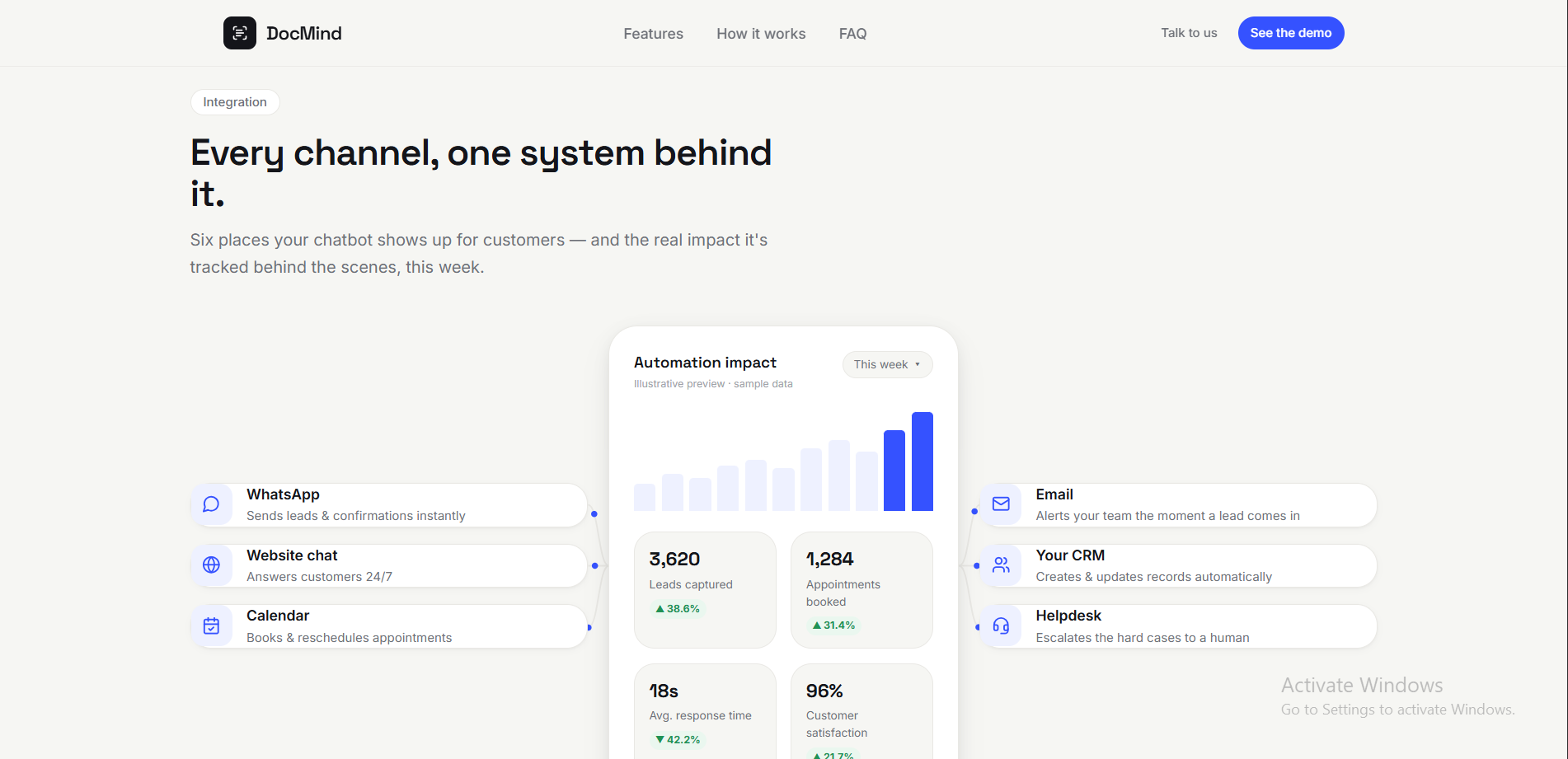The width and height of the screenshot is (1568, 759).
Task: Click the Automation impact heading
Action: click(705, 363)
